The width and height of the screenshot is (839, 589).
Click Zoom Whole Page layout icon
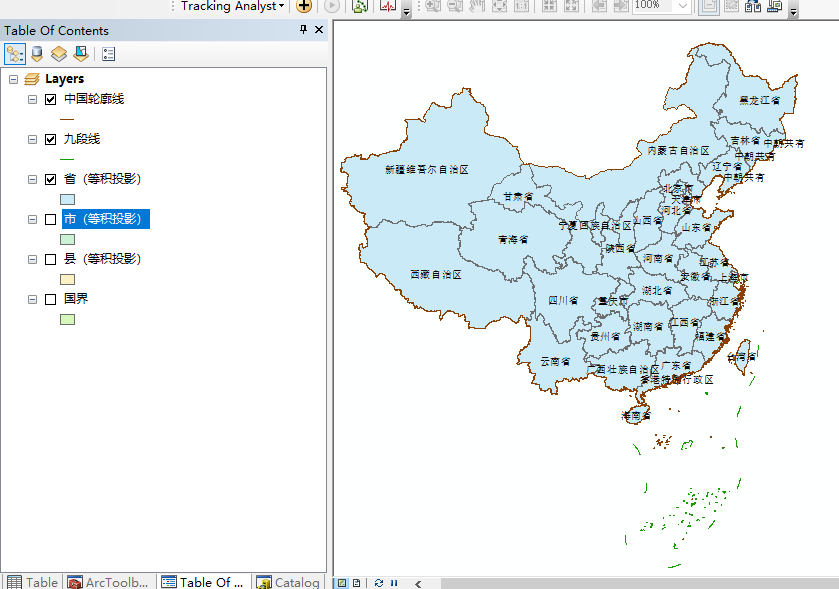tap(499, 6)
